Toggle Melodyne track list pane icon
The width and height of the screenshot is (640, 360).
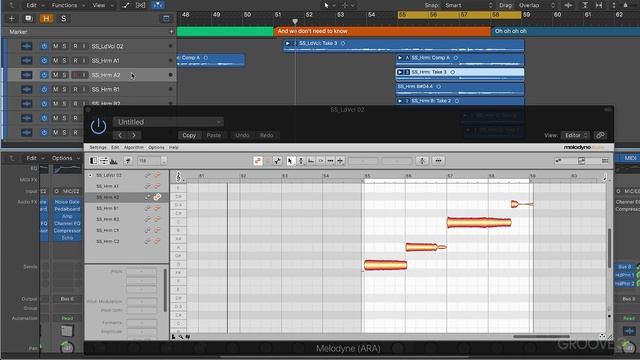(93, 161)
